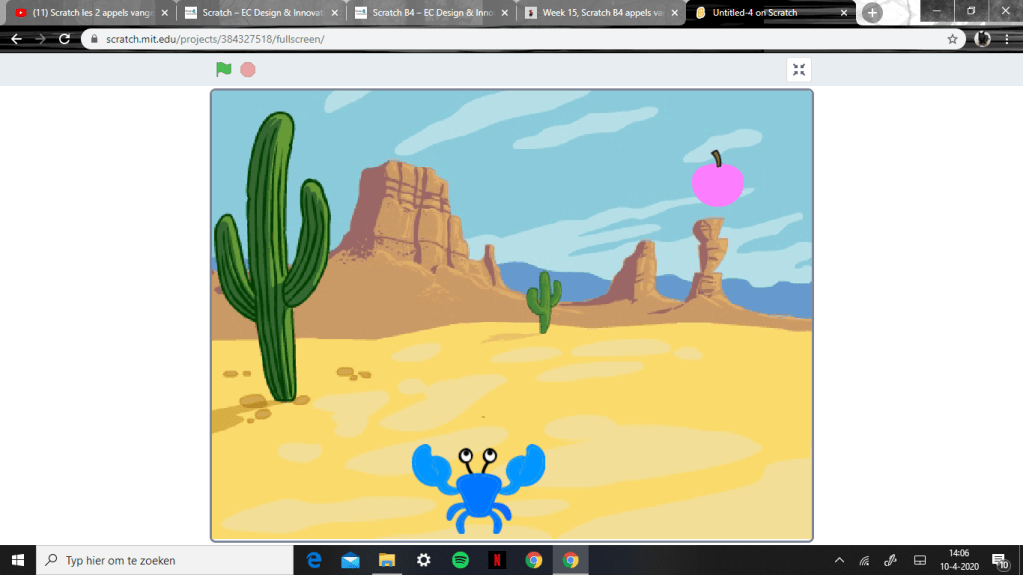Viewport: 1023px width, 575px height.
Task: Launch Netflix from the taskbar
Action: pyautogui.click(x=497, y=560)
